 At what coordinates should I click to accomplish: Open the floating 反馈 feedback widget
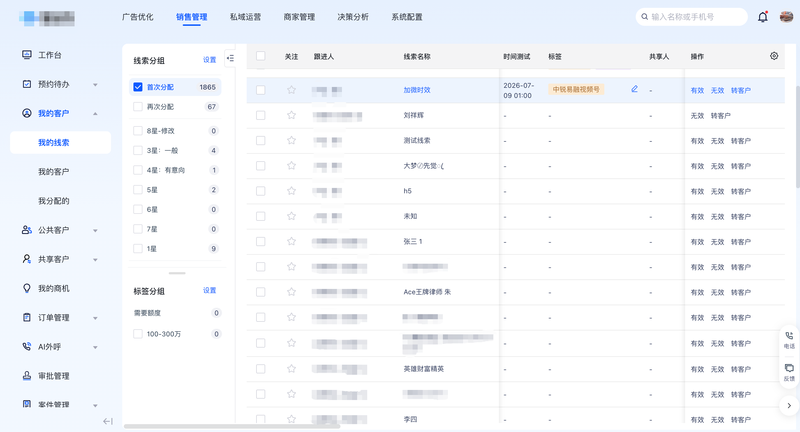(x=789, y=372)
